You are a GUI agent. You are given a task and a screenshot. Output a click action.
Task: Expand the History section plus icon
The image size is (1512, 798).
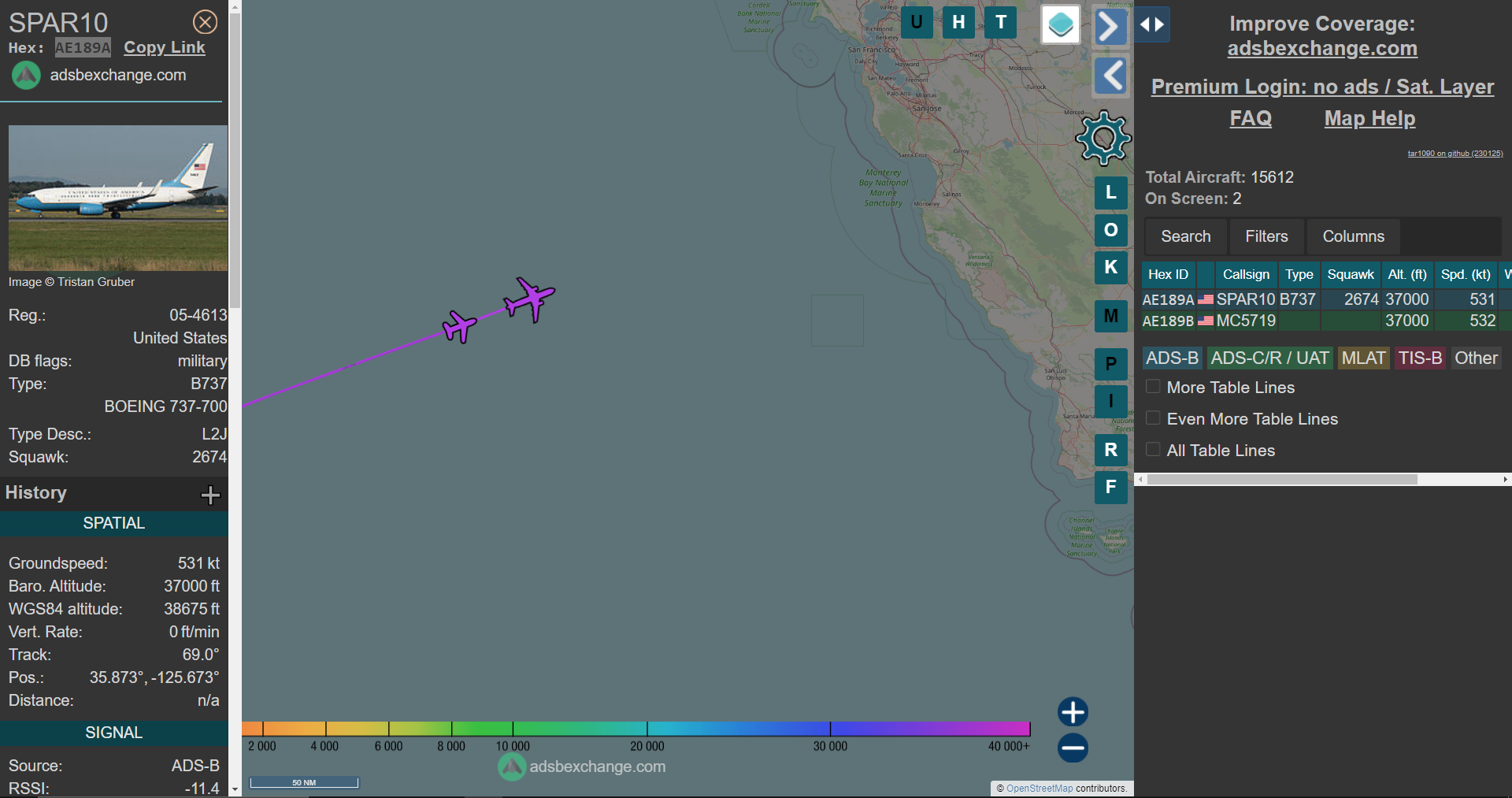click(x=210, y=495)
